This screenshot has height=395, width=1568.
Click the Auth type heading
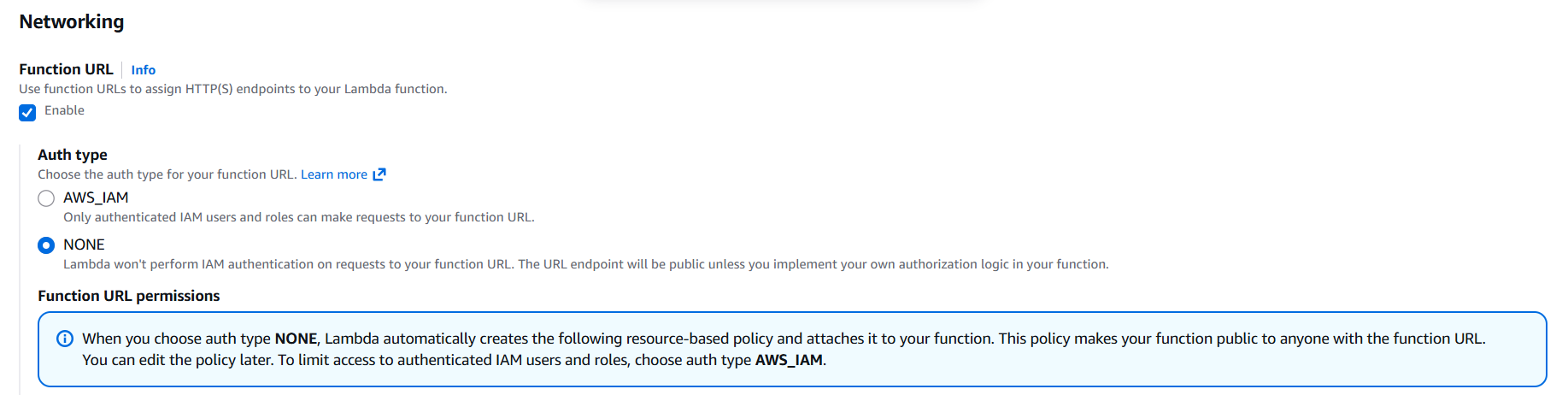click(x=73, y=155)
